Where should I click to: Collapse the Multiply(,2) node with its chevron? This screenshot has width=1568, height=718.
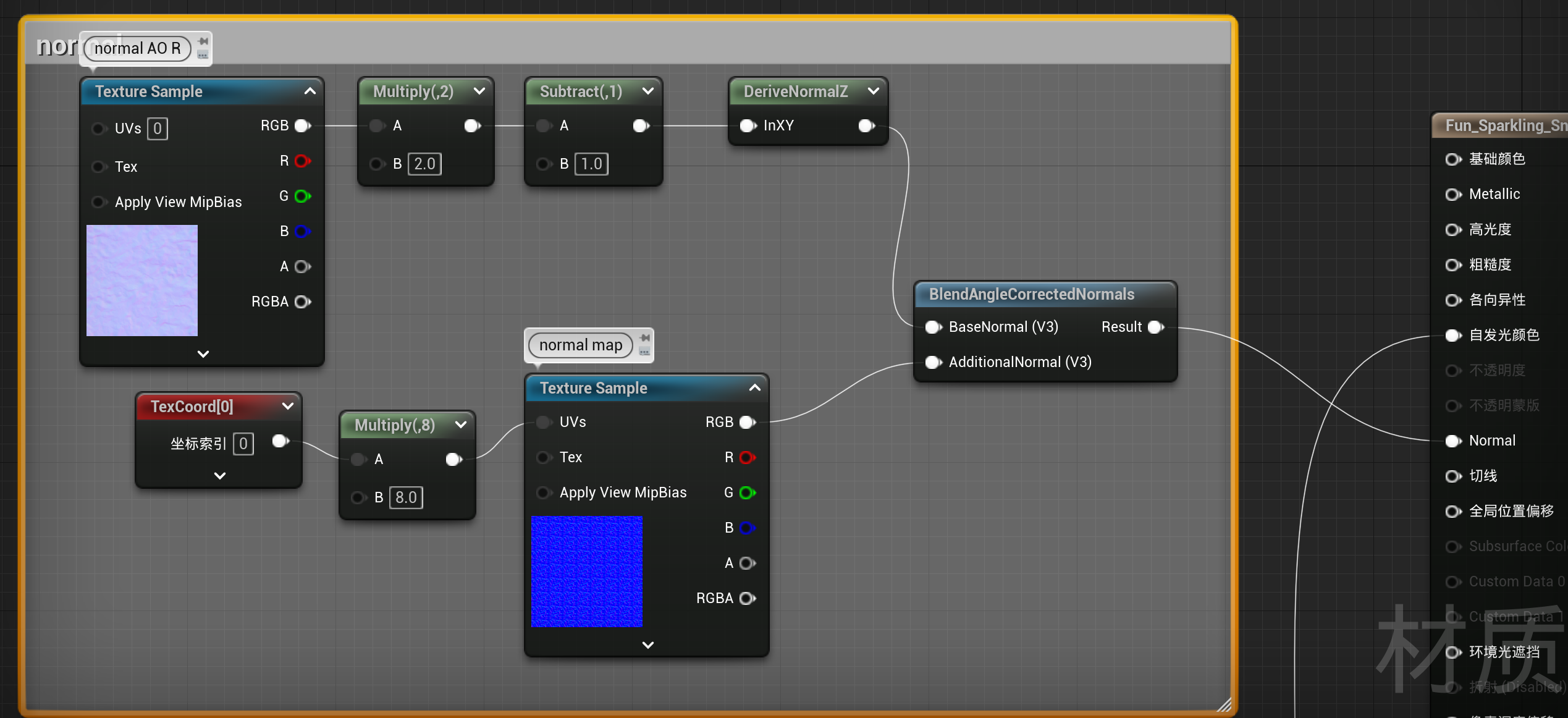click(x=479, y=91)
